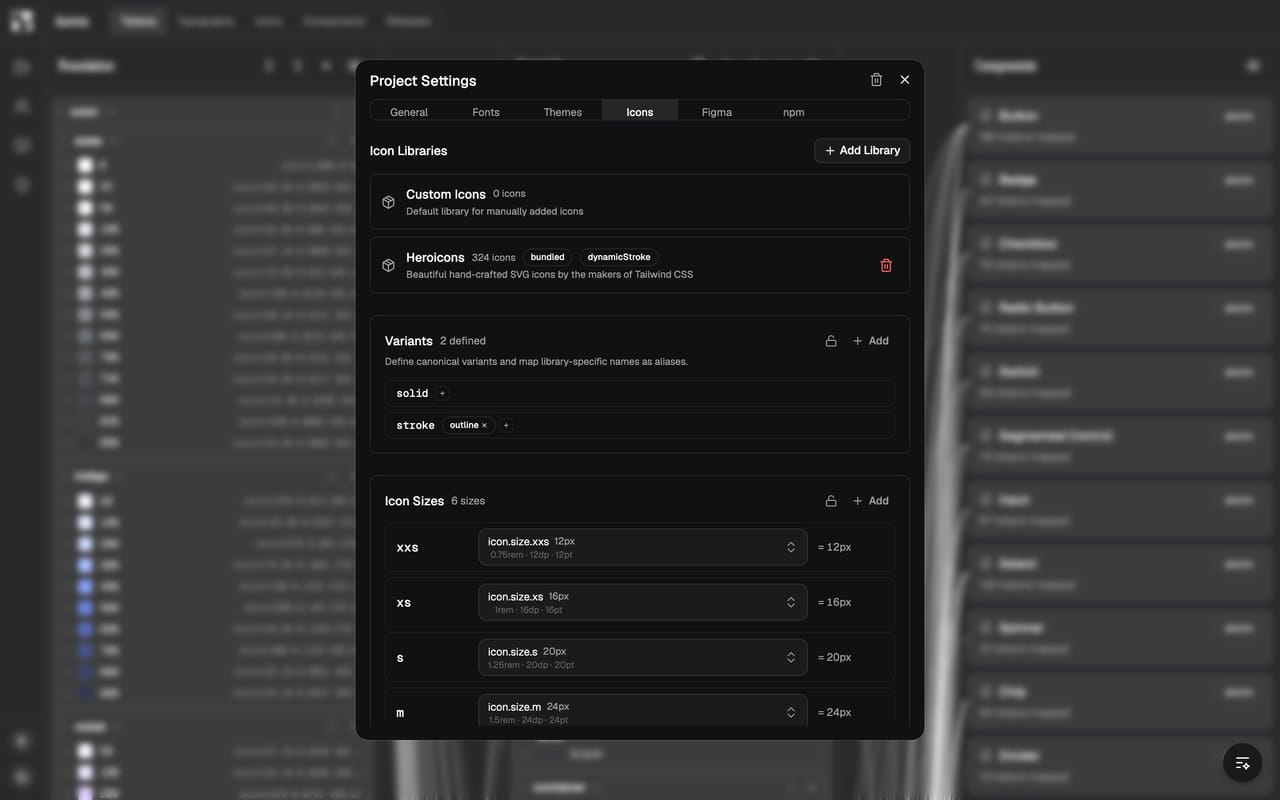Click the bundled badge on Heroicons
The image size is (1280, 800).
(547, 257)
